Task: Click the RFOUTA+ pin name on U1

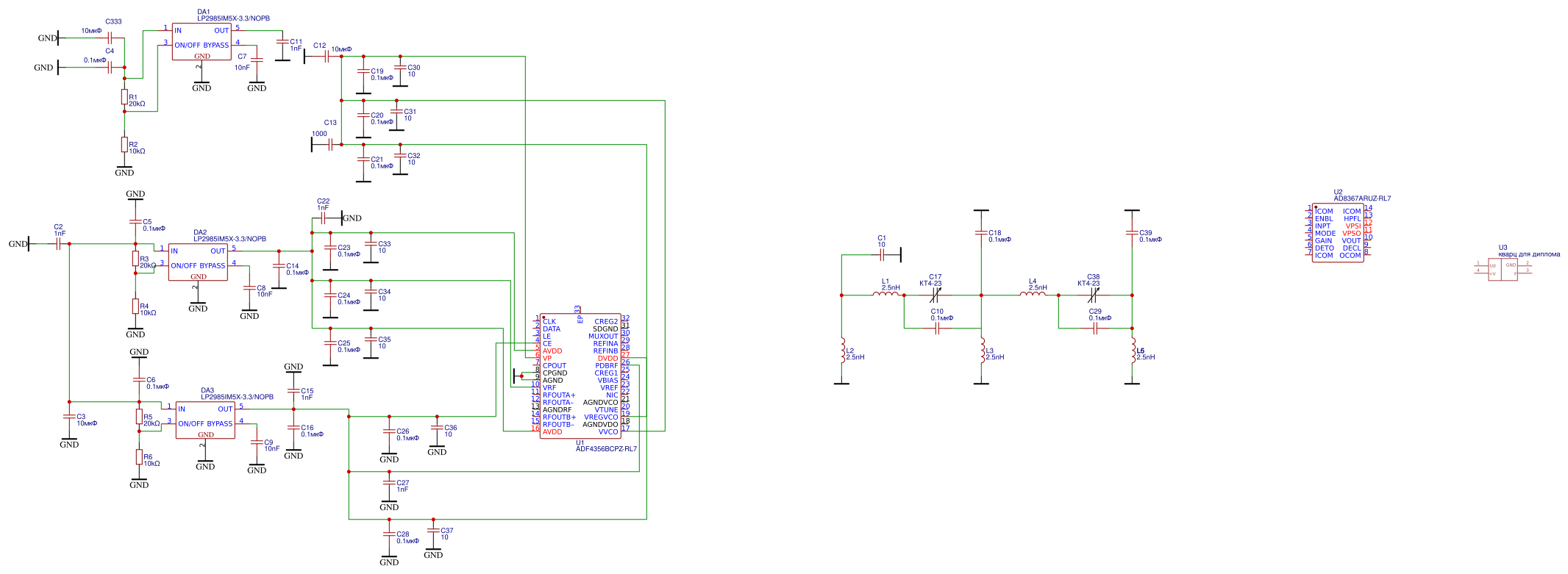Action: (559, 395)
